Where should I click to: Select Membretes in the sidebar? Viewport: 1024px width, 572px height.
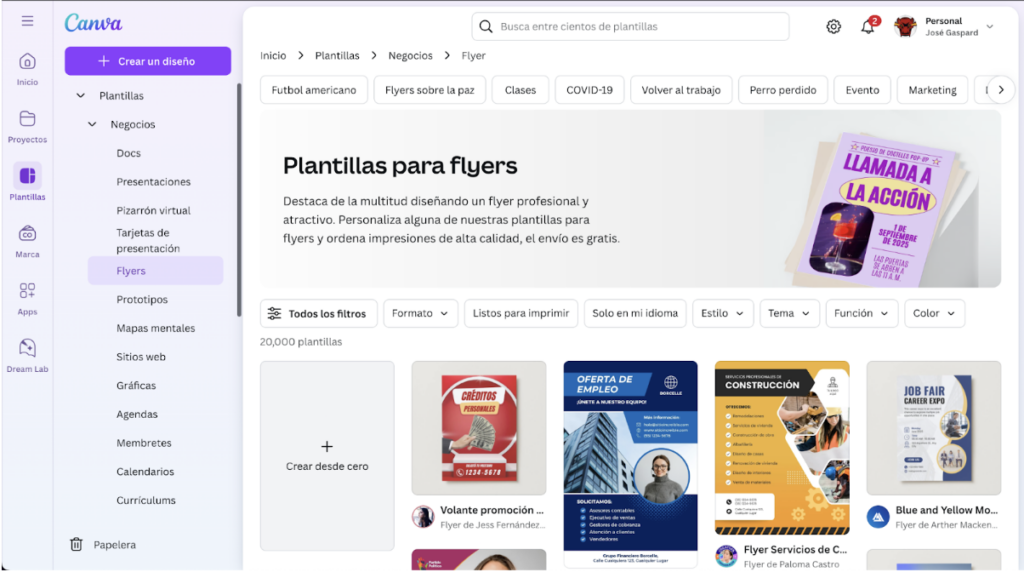144,443
